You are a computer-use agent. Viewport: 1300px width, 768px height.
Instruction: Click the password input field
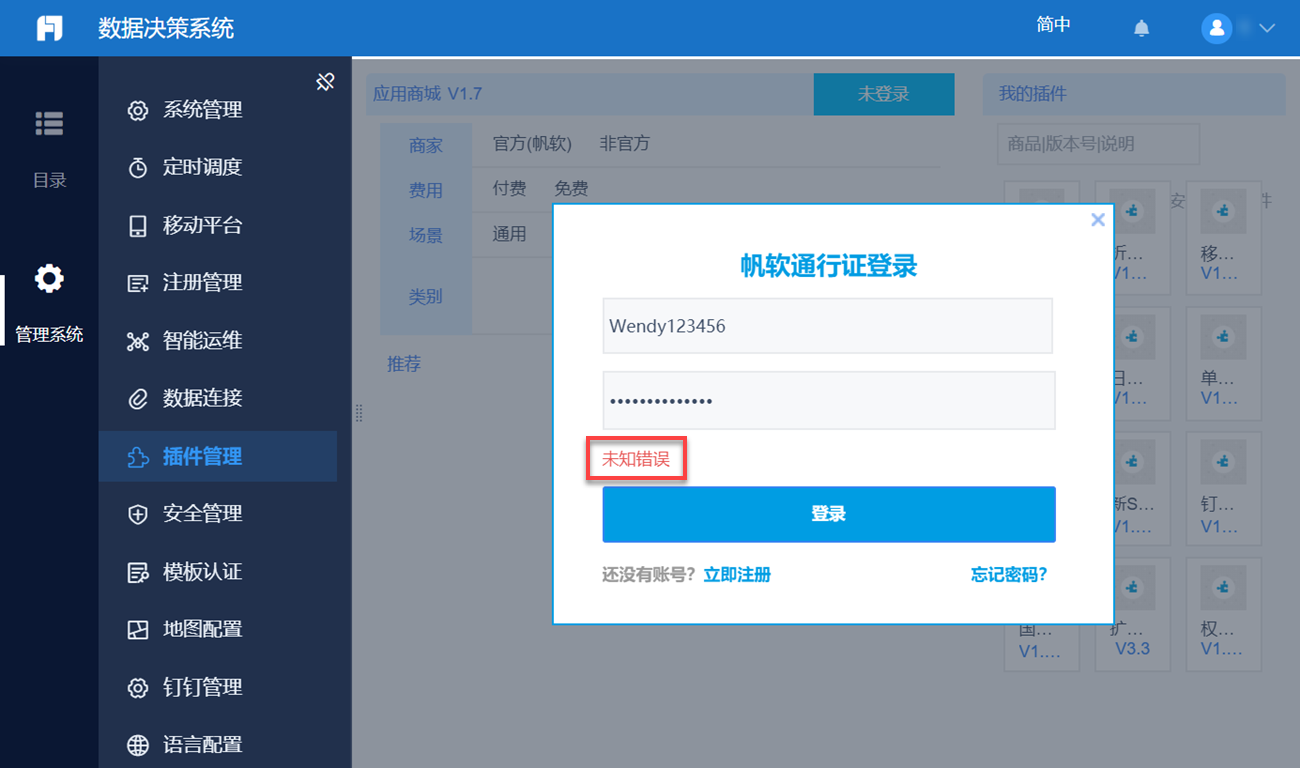coord(829,401)
